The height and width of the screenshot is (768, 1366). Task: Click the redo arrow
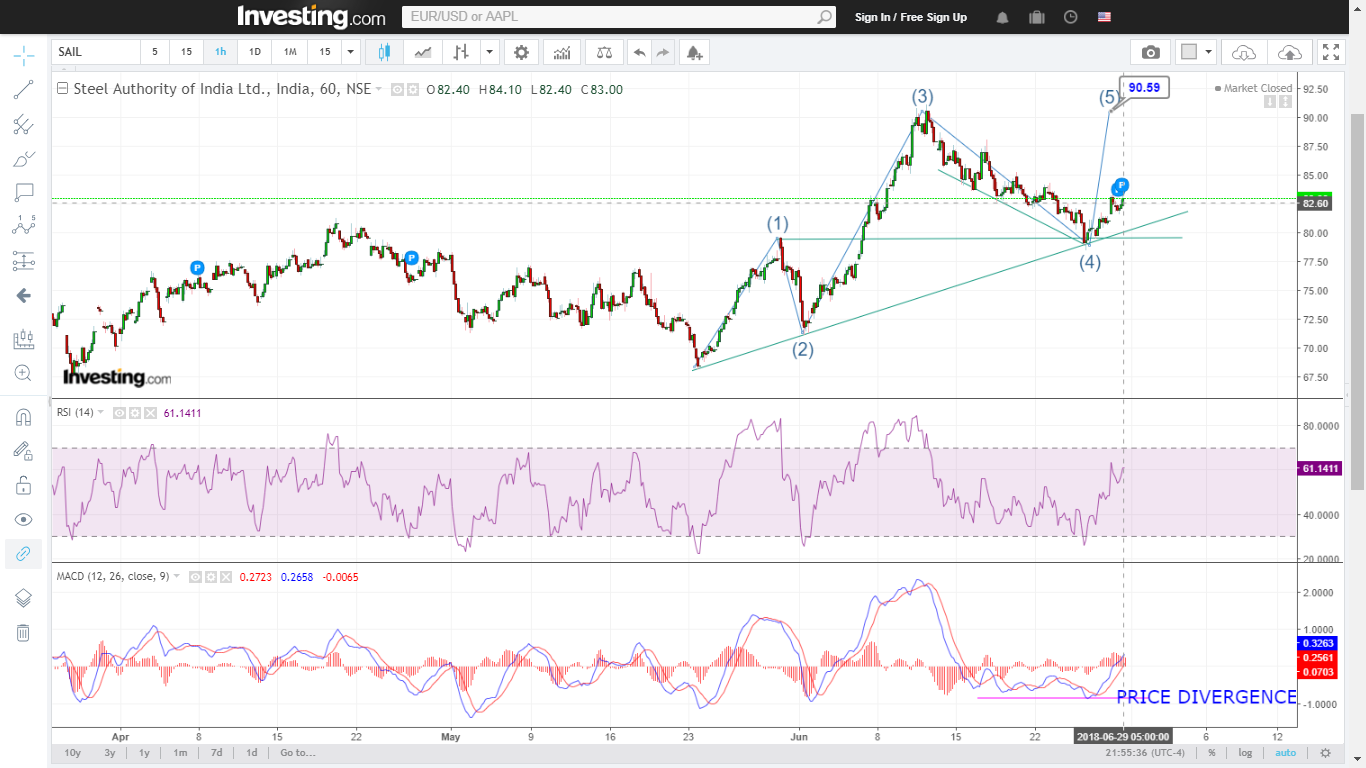coord(663,52)
